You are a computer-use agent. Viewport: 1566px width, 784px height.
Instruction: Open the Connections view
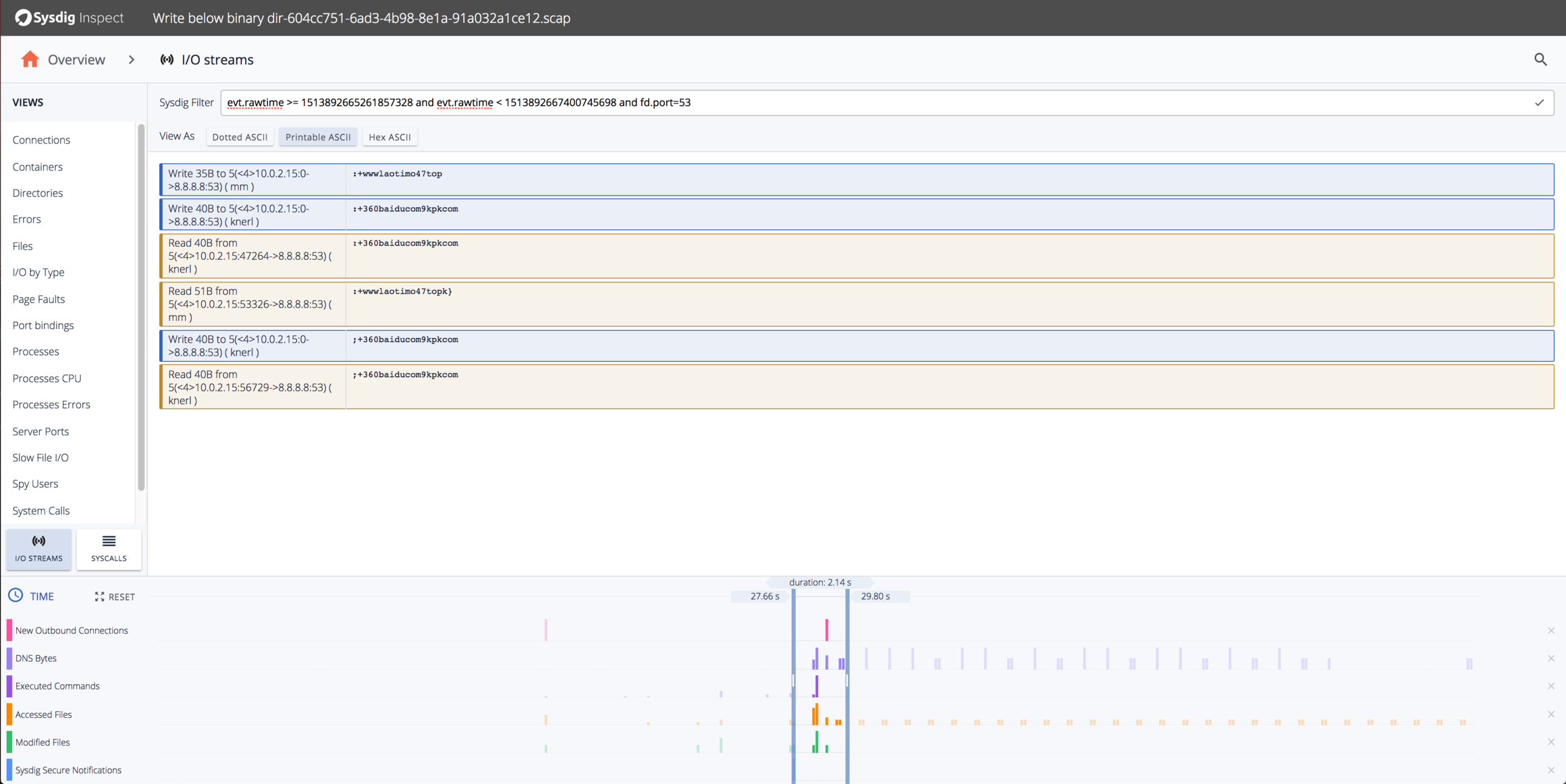click(x=41, y=140)
